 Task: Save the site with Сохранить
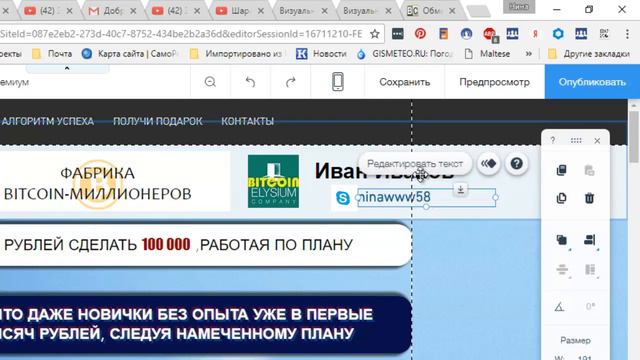(404, 82)
